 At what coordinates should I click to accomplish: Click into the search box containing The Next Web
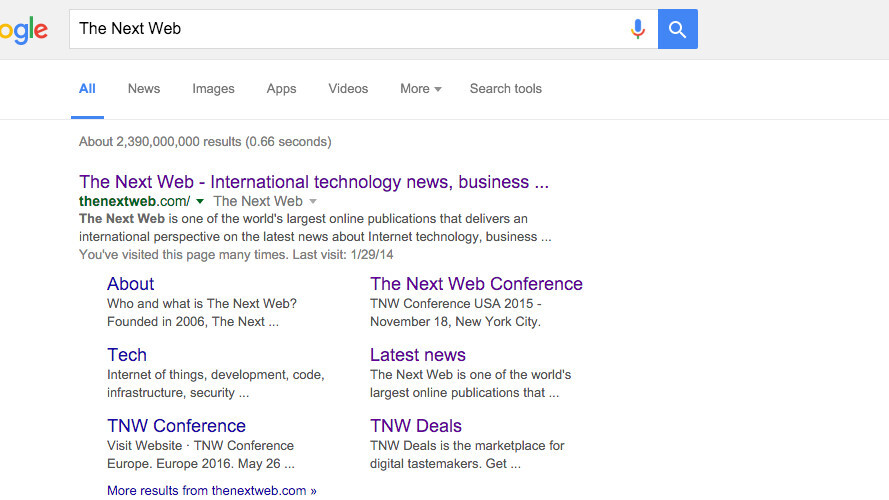pos(340,29)
